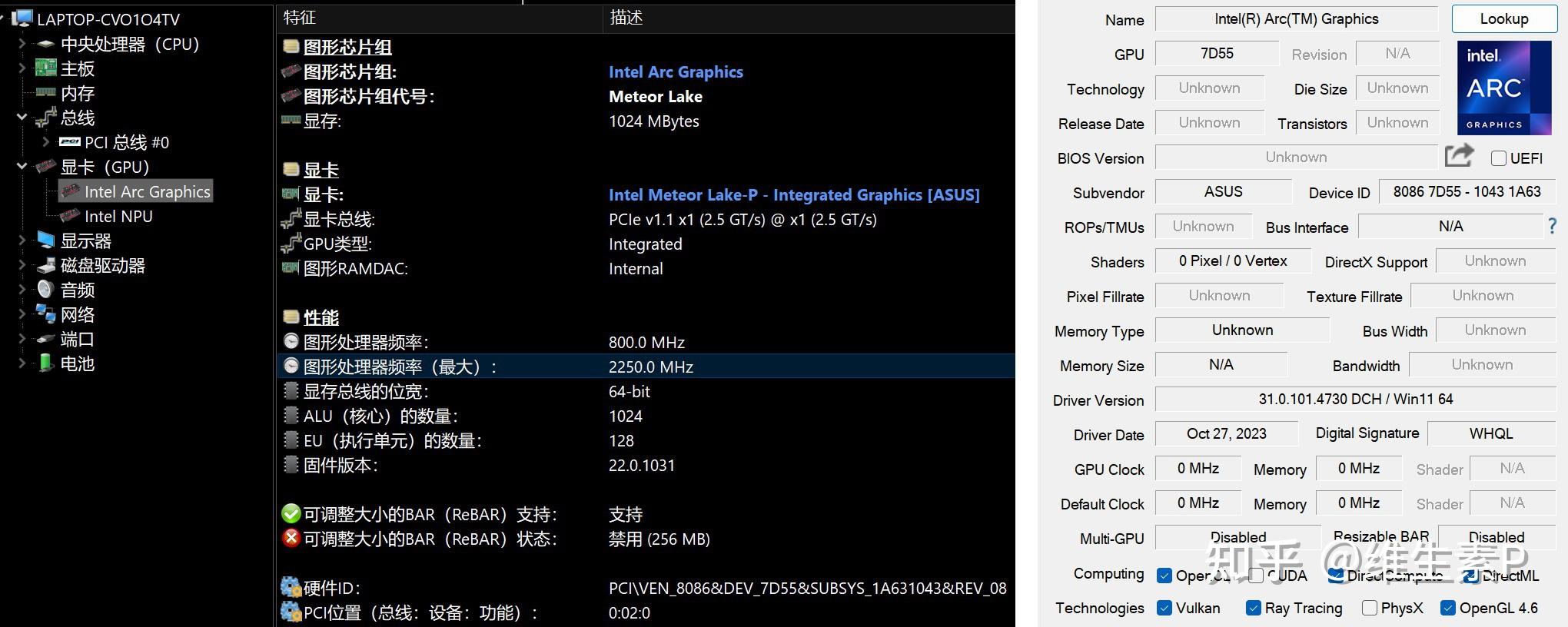Click the CPU chip icon for 中央处理器
This screenshot has width=1568, height=627.
point(46,44)
